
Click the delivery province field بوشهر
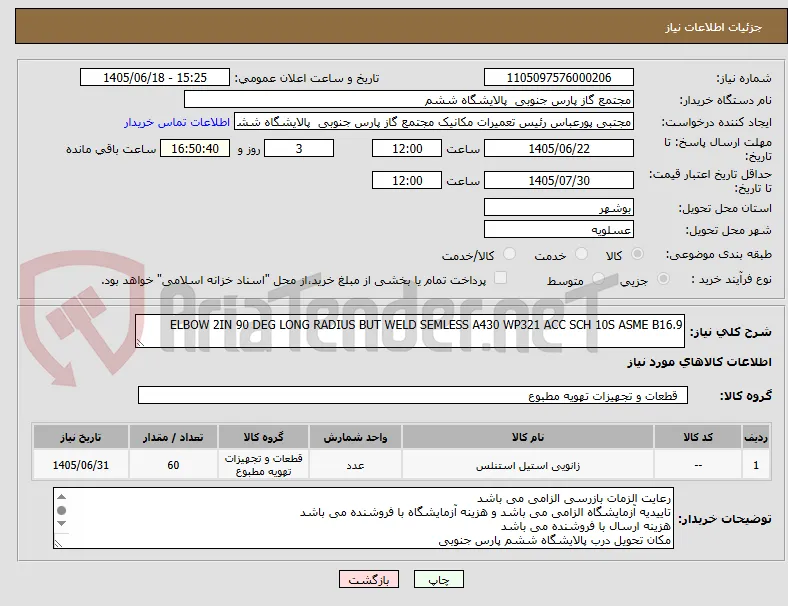click(558, 207)
